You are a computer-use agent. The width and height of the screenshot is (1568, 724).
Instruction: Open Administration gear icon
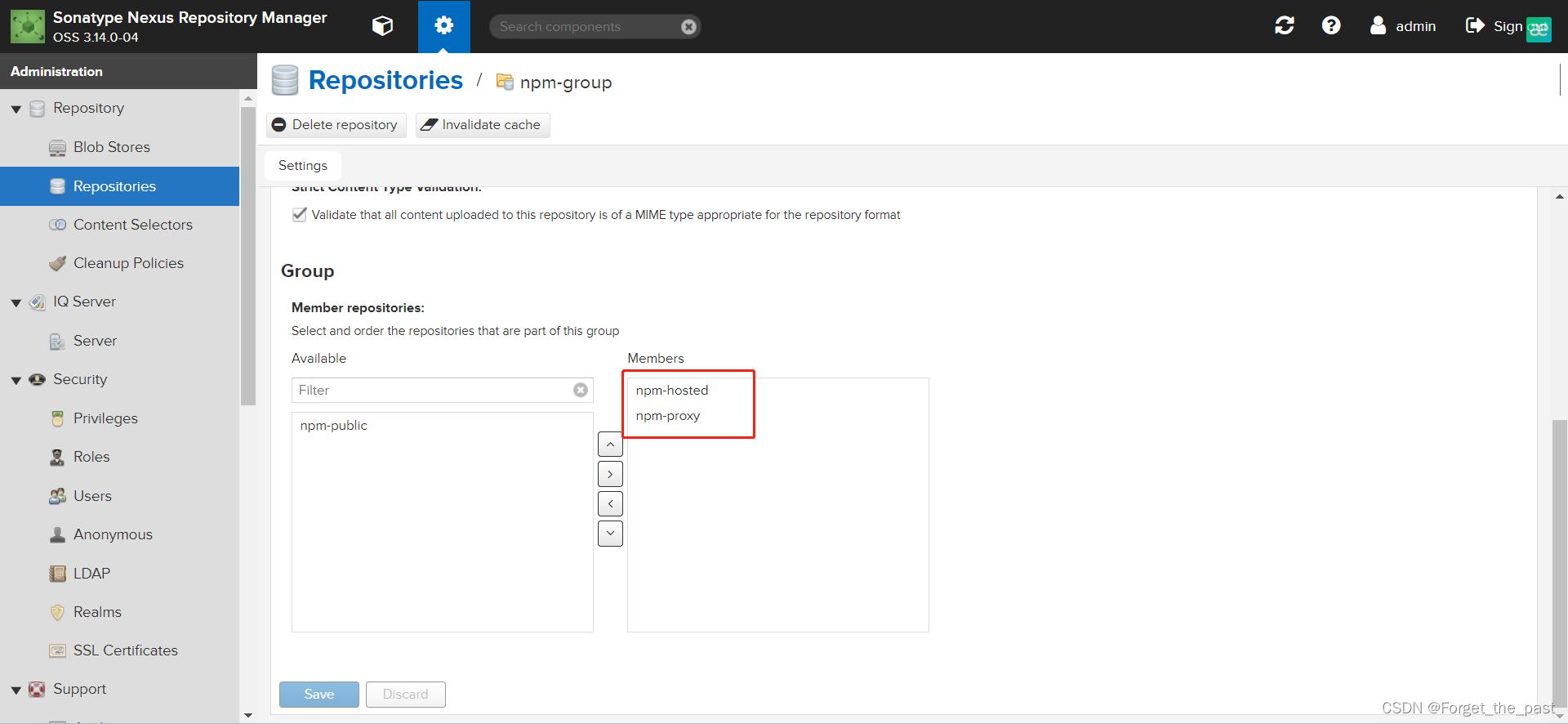click(x=443, y=26)
